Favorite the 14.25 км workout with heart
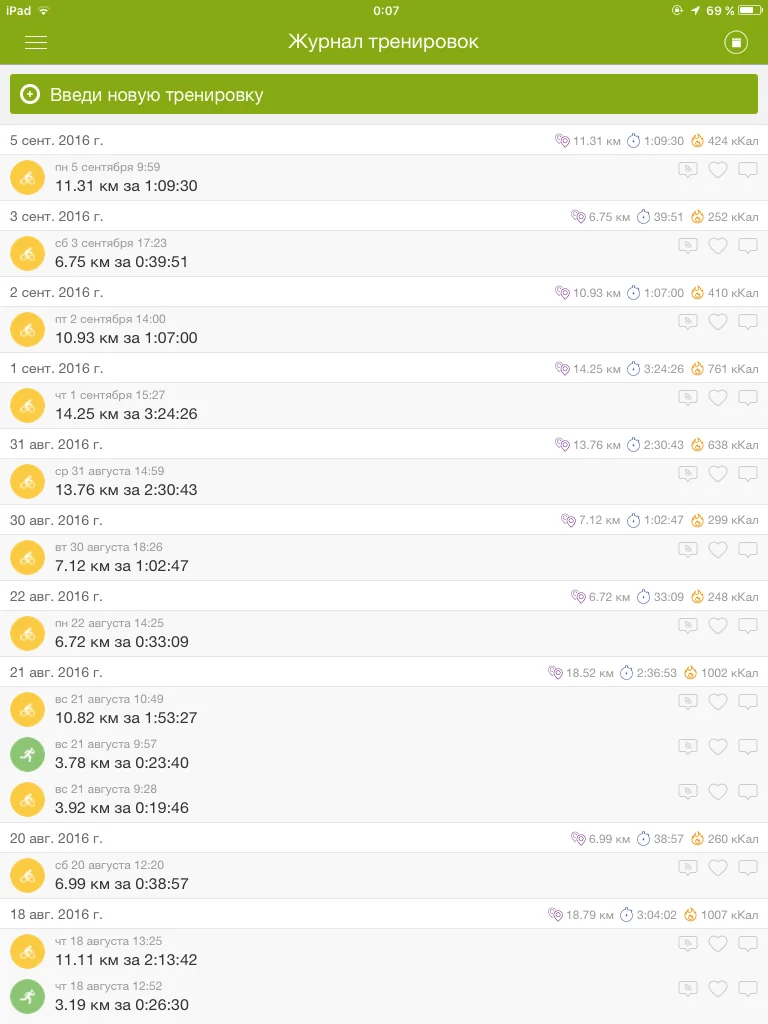This screenshot has width=768, height=1024. click(717, 398)
